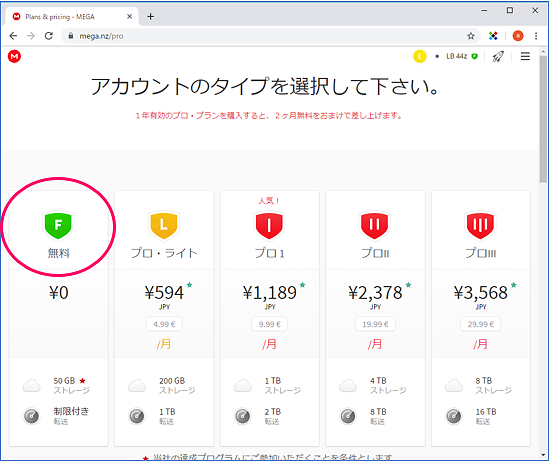Screen dimensions: 549x461
Task: Click the 16 TB transfer text
Action: click(x=486, y=412)
